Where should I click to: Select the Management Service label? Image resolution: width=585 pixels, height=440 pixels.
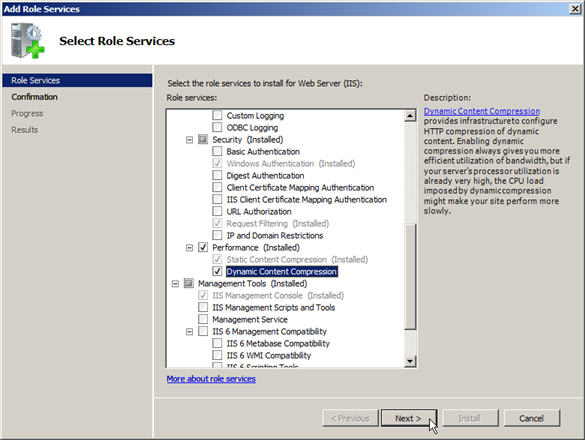(x=250, y=319)
